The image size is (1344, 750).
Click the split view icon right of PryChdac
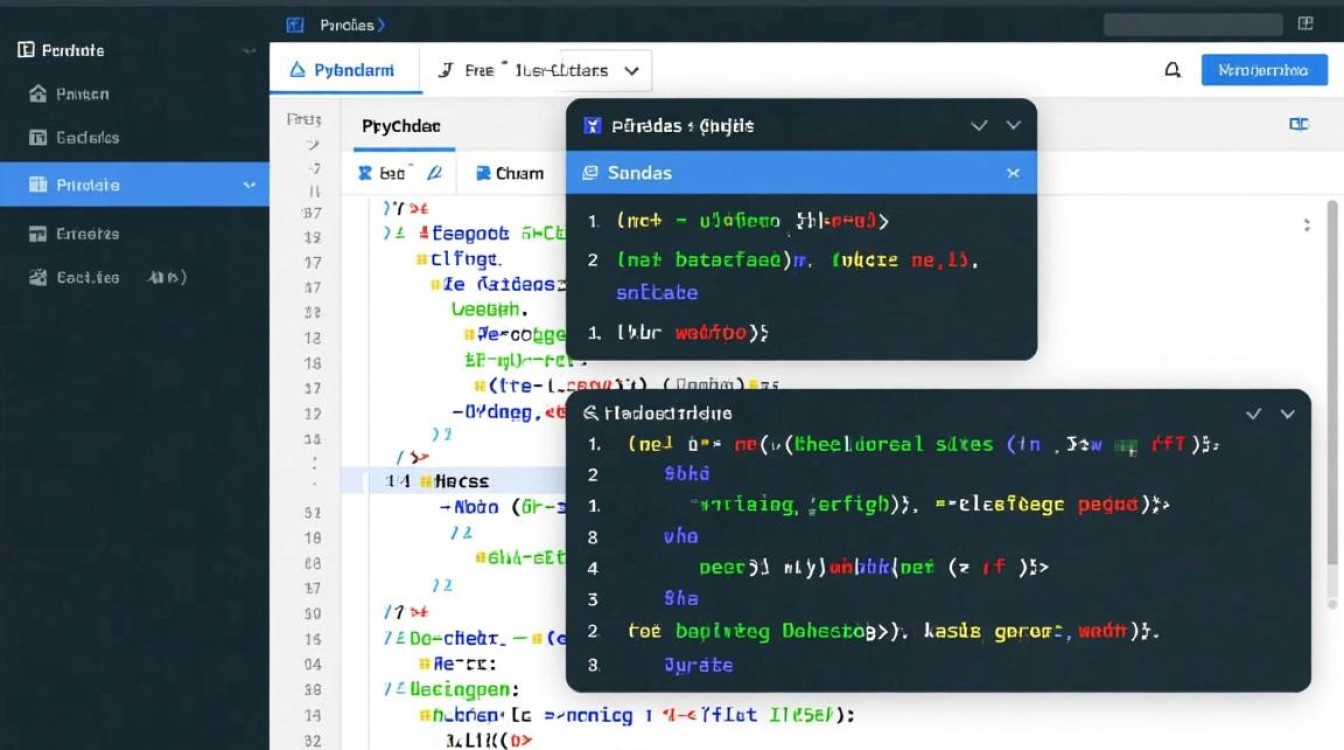[x=1299, y=125]
